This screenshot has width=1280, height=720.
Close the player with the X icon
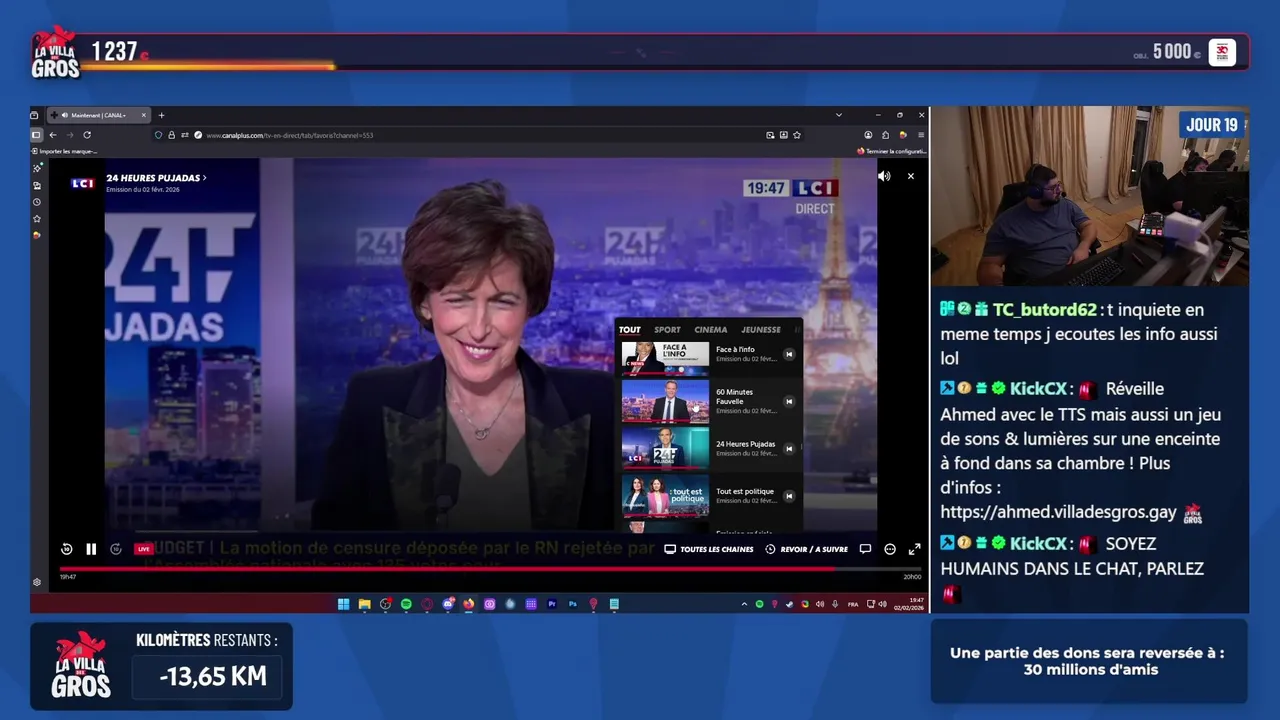pyautogui.click(x=910, y=176)
